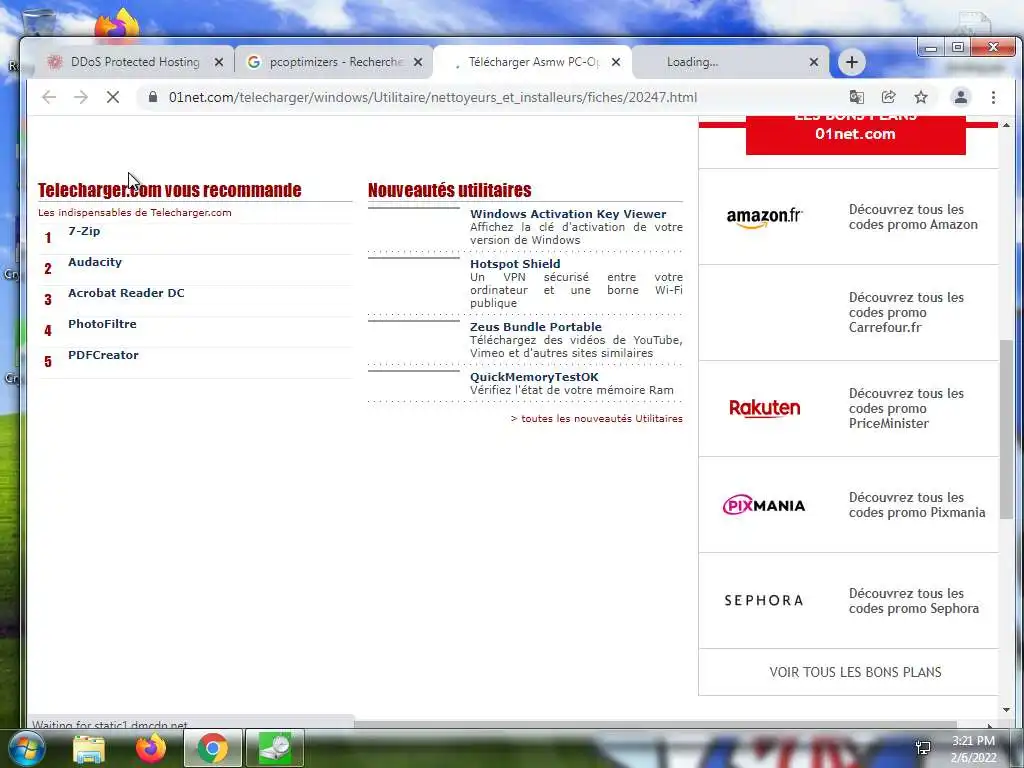Close the pcoptimizers Google search tab
The width and height of the screenshot is (1024, 768).
pos(418,62)
